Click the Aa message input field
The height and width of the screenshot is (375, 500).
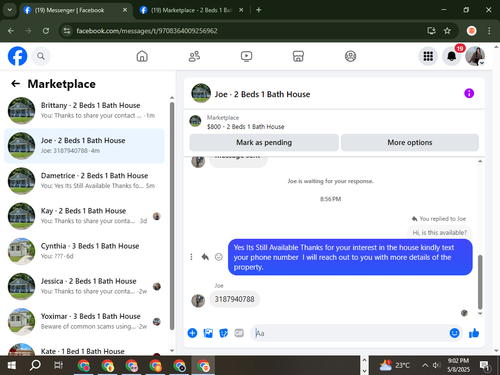[x=350, y=333]
